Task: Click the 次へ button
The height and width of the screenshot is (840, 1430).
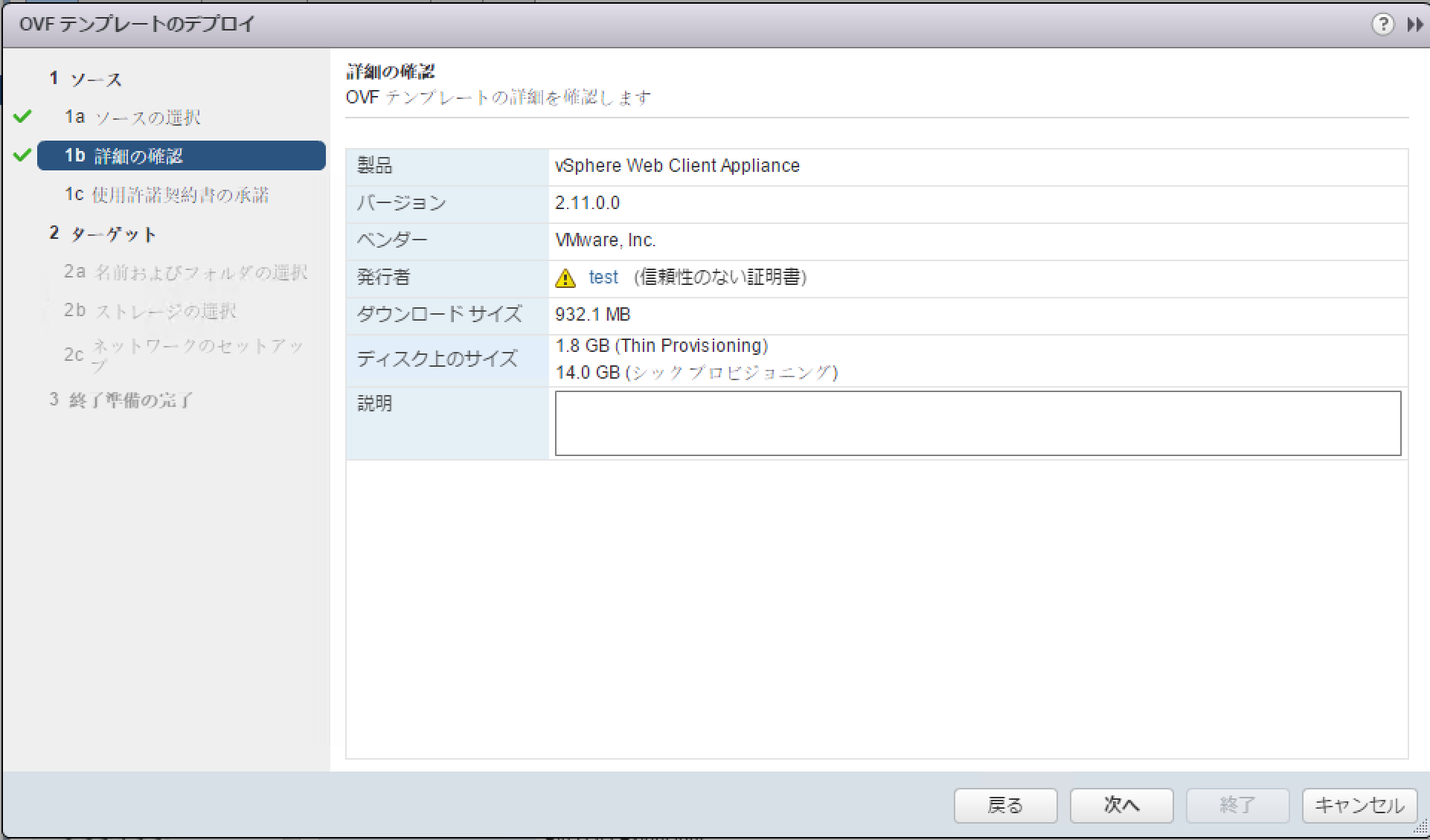Action: click(x=1120, y=805)
